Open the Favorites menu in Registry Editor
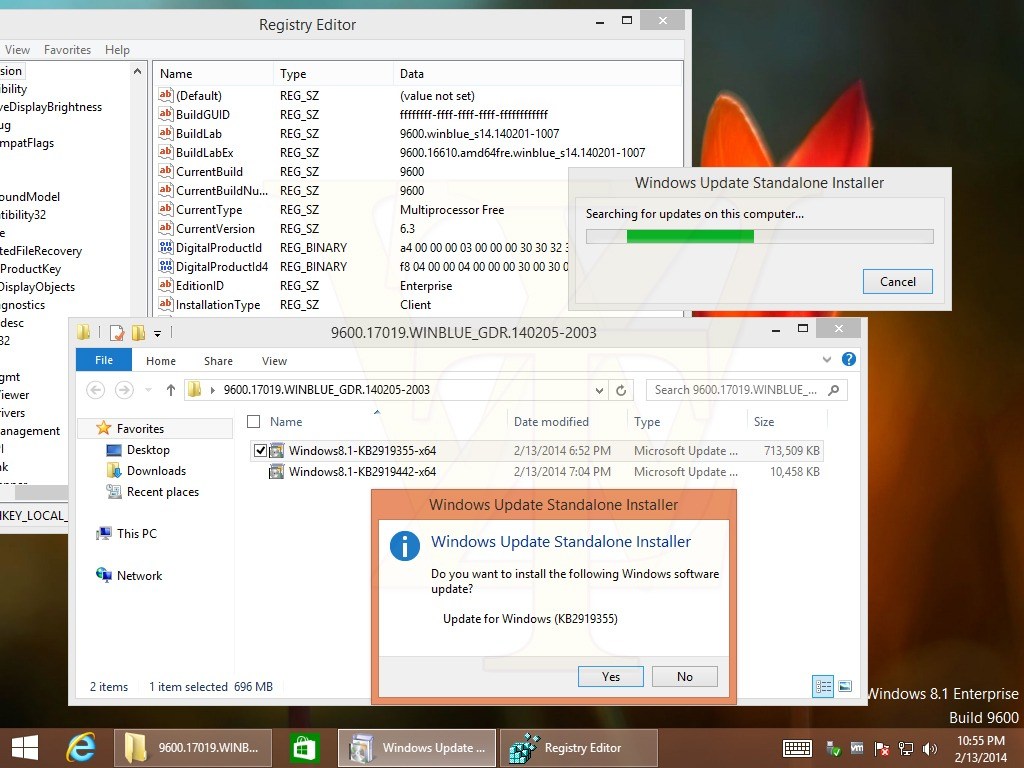The width and height of the screenshot is (1024, 768). click(68, 50)
